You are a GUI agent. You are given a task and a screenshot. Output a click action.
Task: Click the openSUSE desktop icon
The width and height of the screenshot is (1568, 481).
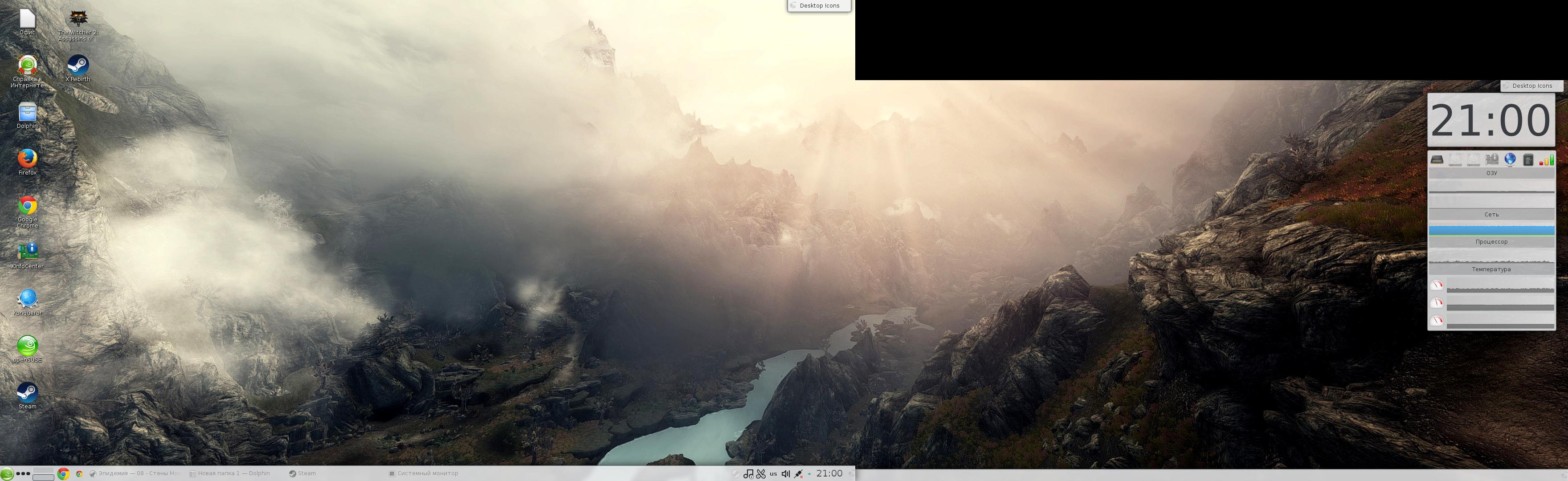(x=27, y=346)
